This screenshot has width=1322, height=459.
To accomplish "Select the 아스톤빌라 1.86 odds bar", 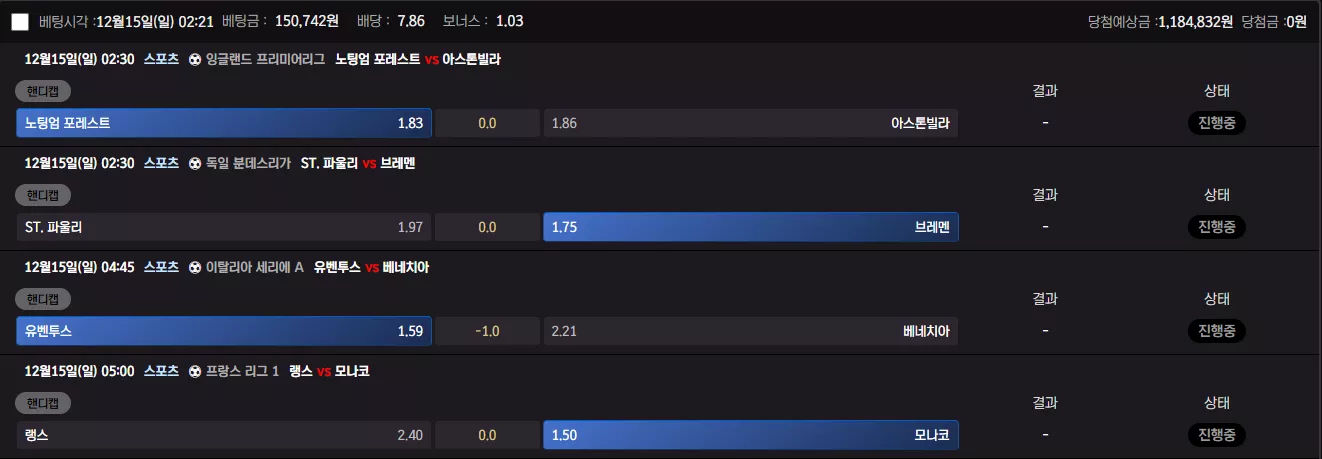I will pos(751,123).
